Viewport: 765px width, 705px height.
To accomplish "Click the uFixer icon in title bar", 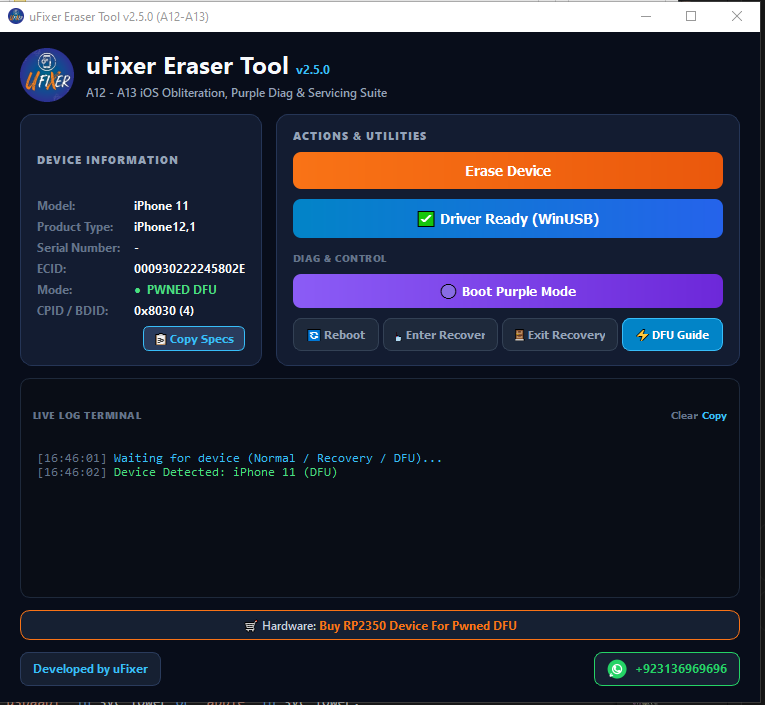I will pos(16,16).
